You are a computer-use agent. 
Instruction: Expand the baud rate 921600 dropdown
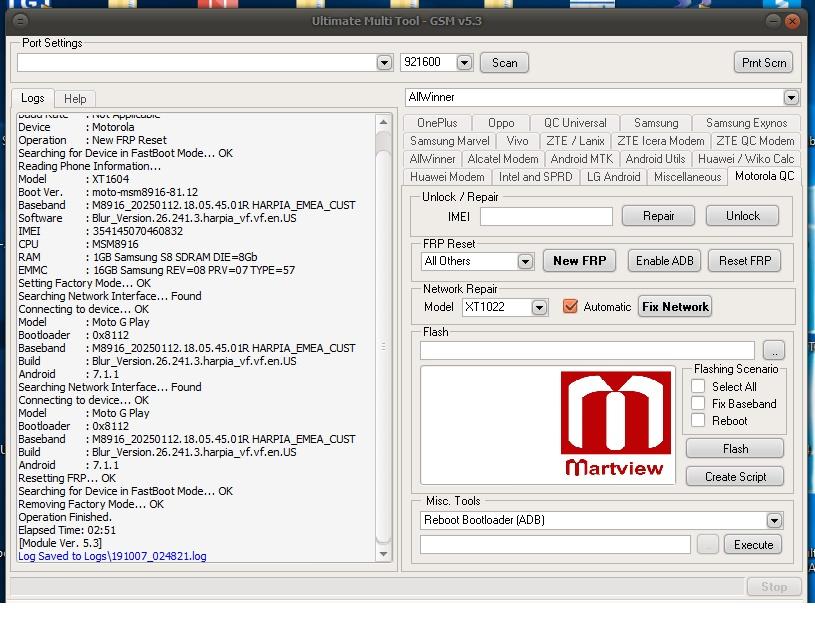pyautogui.click(x=464, y=62)
